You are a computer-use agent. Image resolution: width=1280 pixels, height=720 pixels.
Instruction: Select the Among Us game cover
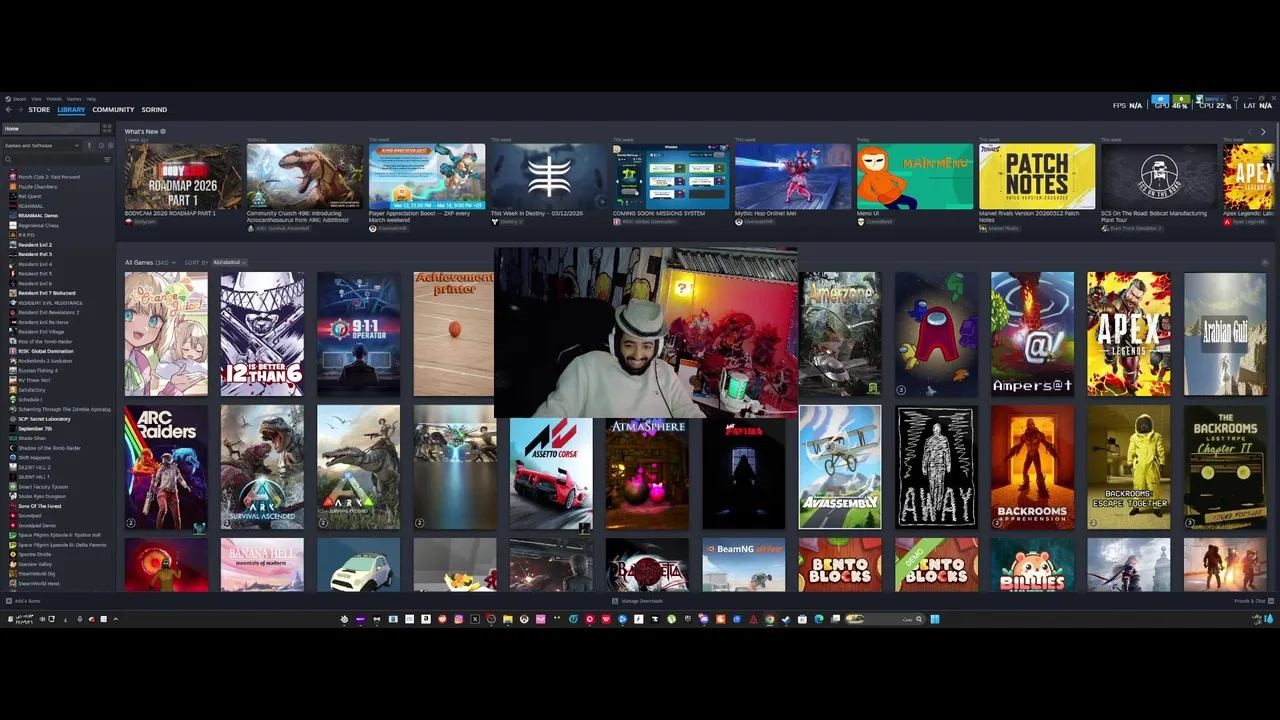(936, 334)
